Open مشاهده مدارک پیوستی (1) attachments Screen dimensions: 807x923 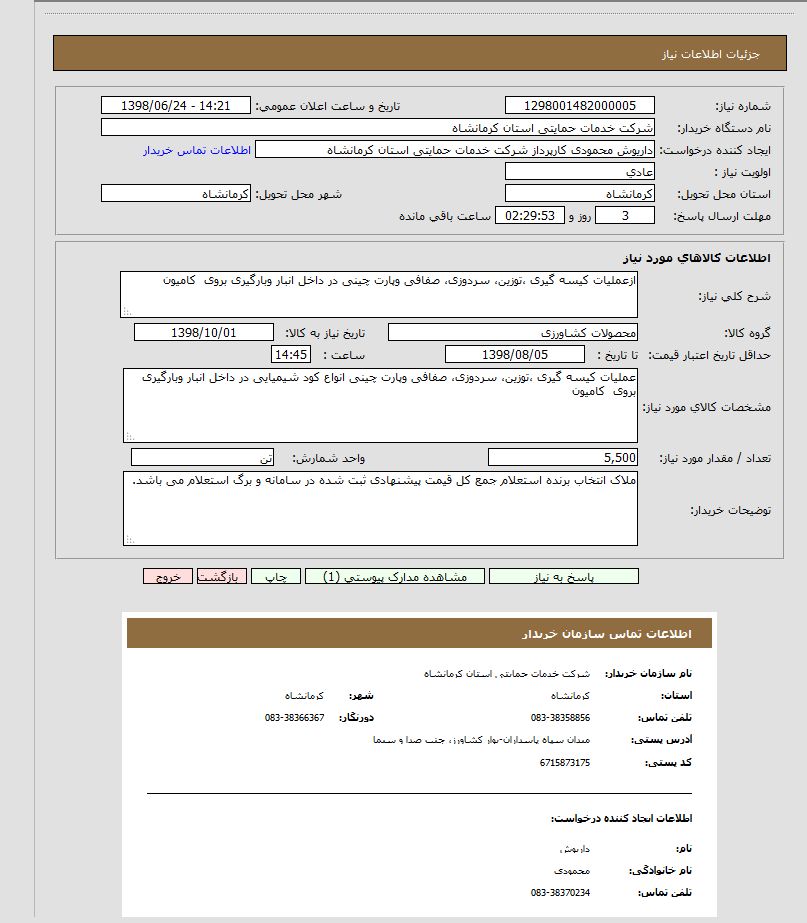pyautogui.click(x=394, y=577)
